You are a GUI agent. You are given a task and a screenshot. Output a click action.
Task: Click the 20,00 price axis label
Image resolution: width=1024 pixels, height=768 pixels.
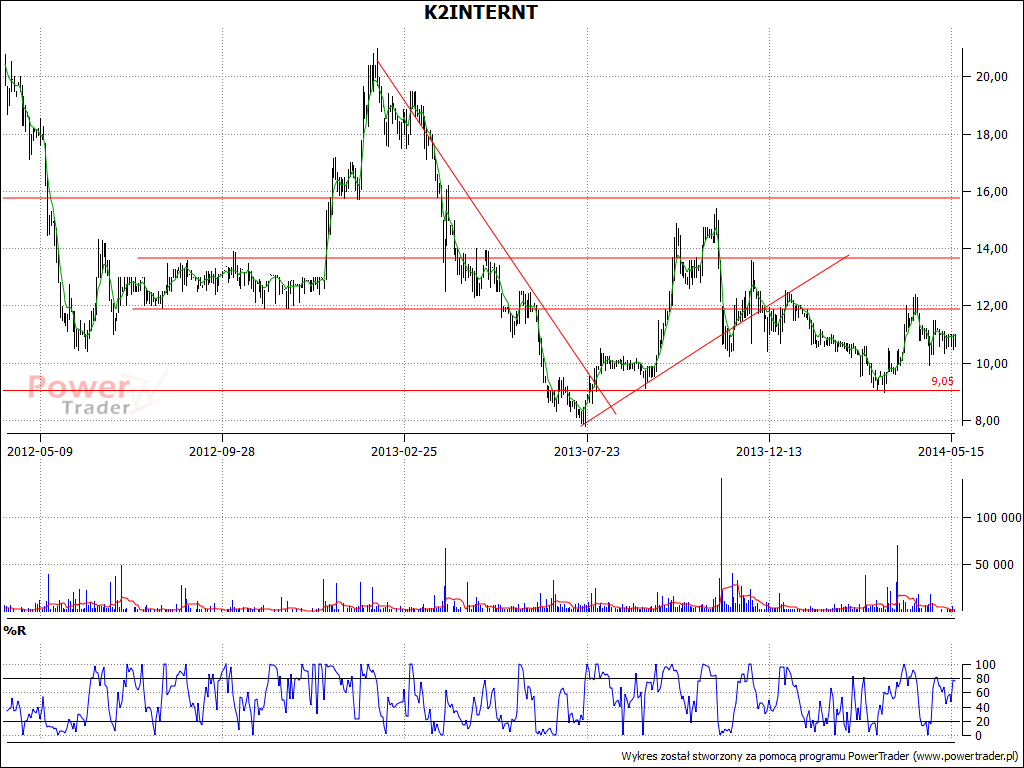991,77
